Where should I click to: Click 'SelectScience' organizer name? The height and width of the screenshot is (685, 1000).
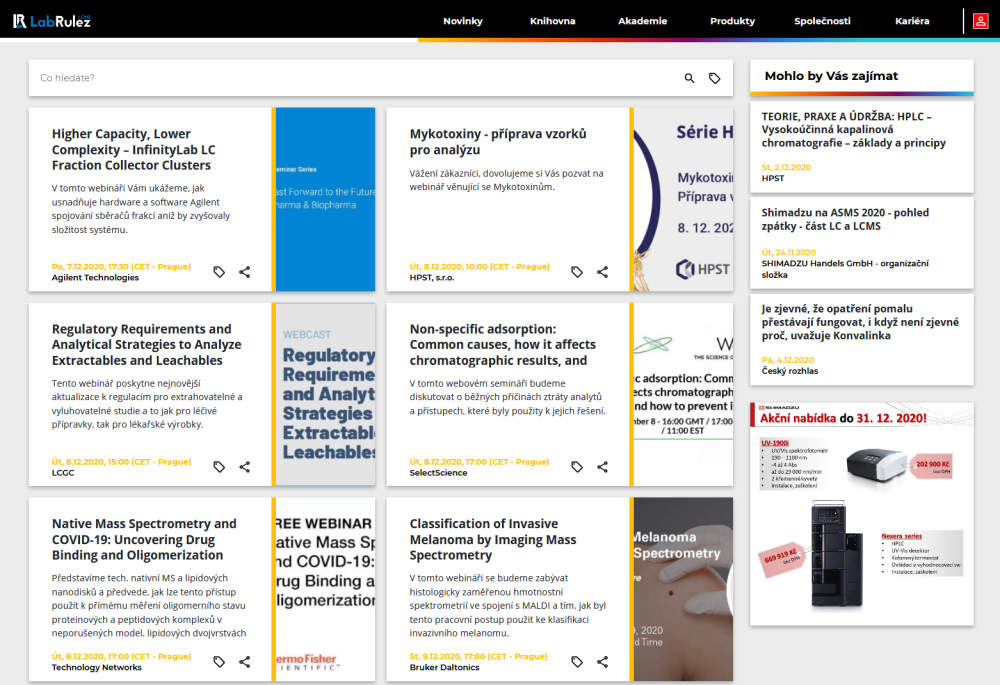pyautogui.click(x=438, y=473)
